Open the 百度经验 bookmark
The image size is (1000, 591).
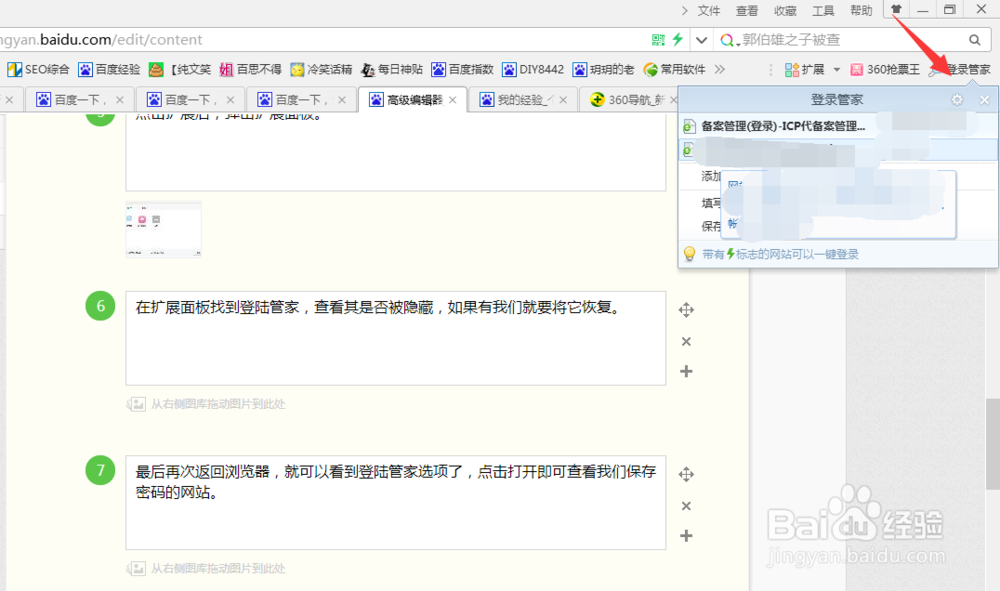109,69
